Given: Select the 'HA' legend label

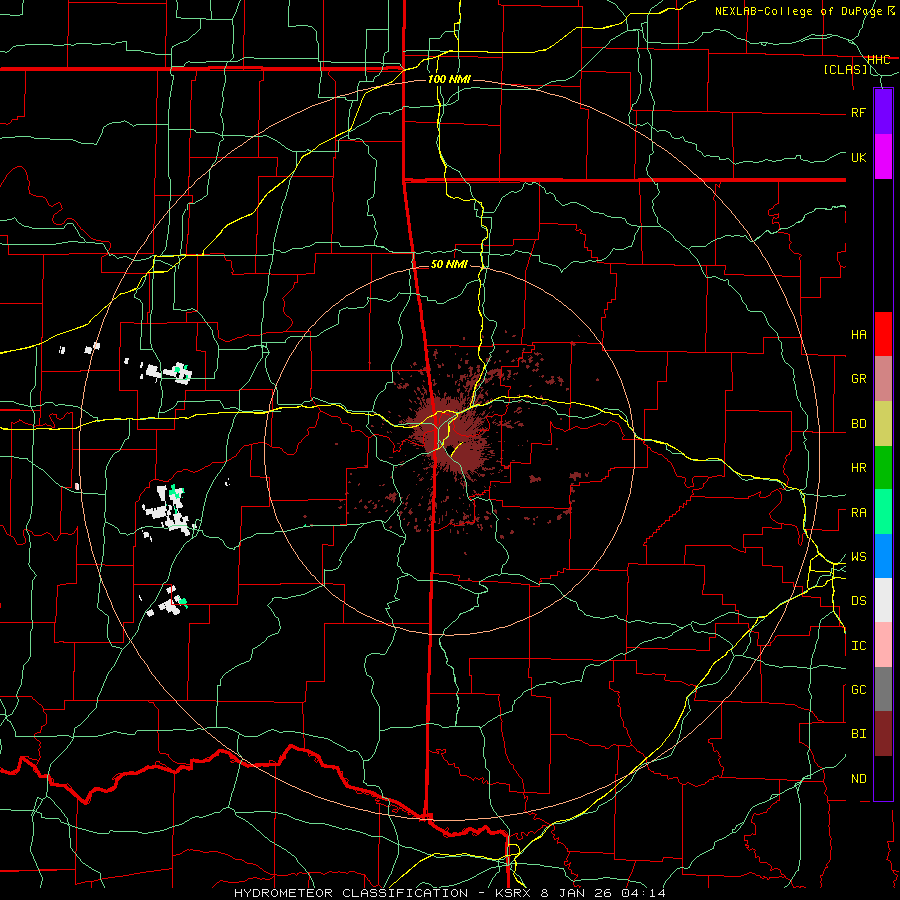Looking at the screenshot, I should pos(858,335).
